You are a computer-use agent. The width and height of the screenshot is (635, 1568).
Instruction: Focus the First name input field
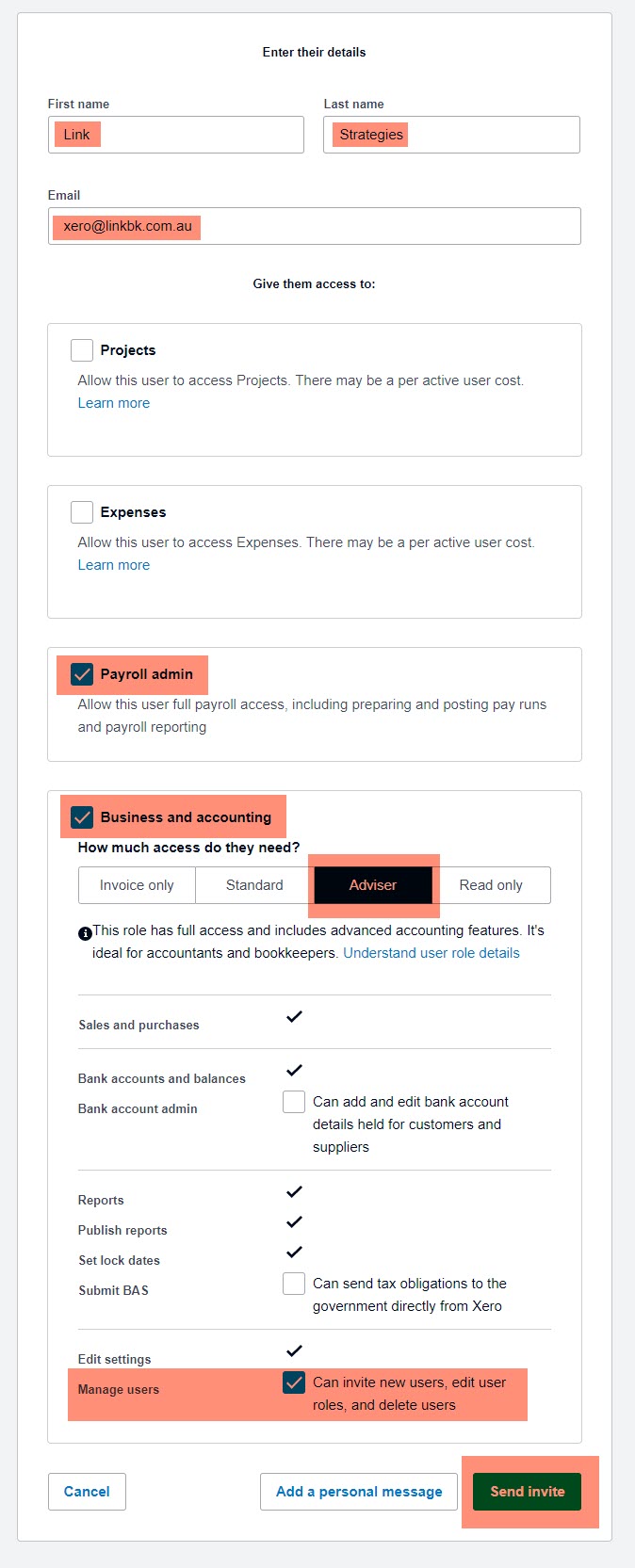[x=176, y=135]
